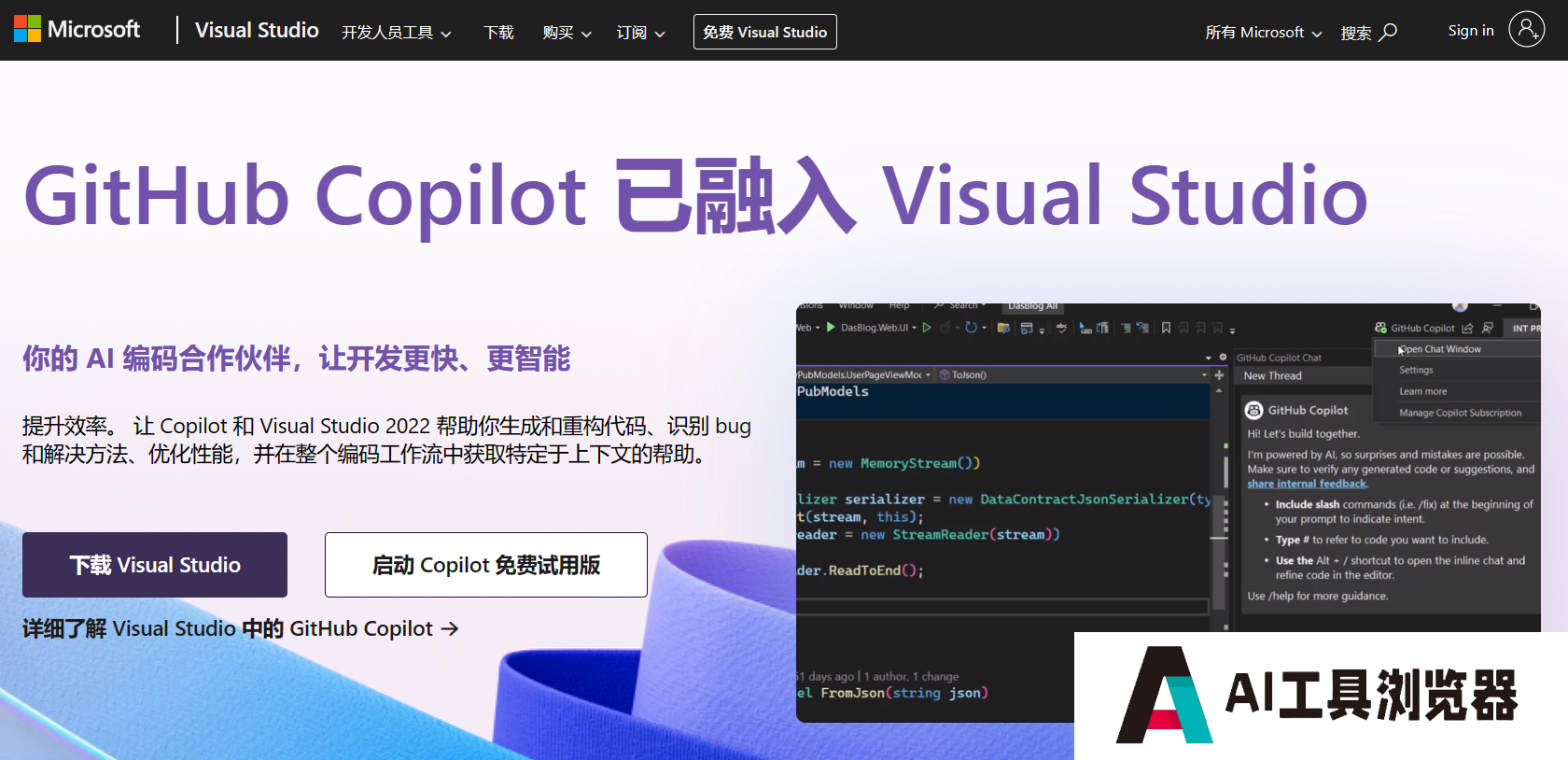
Task: Expand the 开发人员工具 menu
Action: 396,33
